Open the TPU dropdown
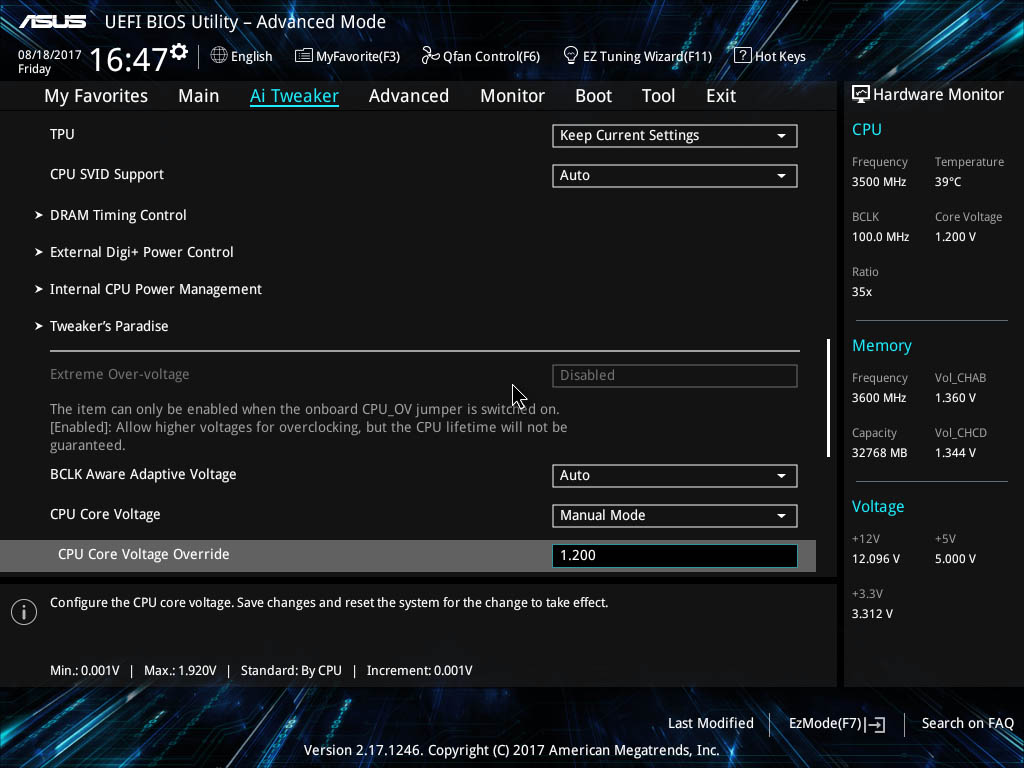 coord(674,136)
